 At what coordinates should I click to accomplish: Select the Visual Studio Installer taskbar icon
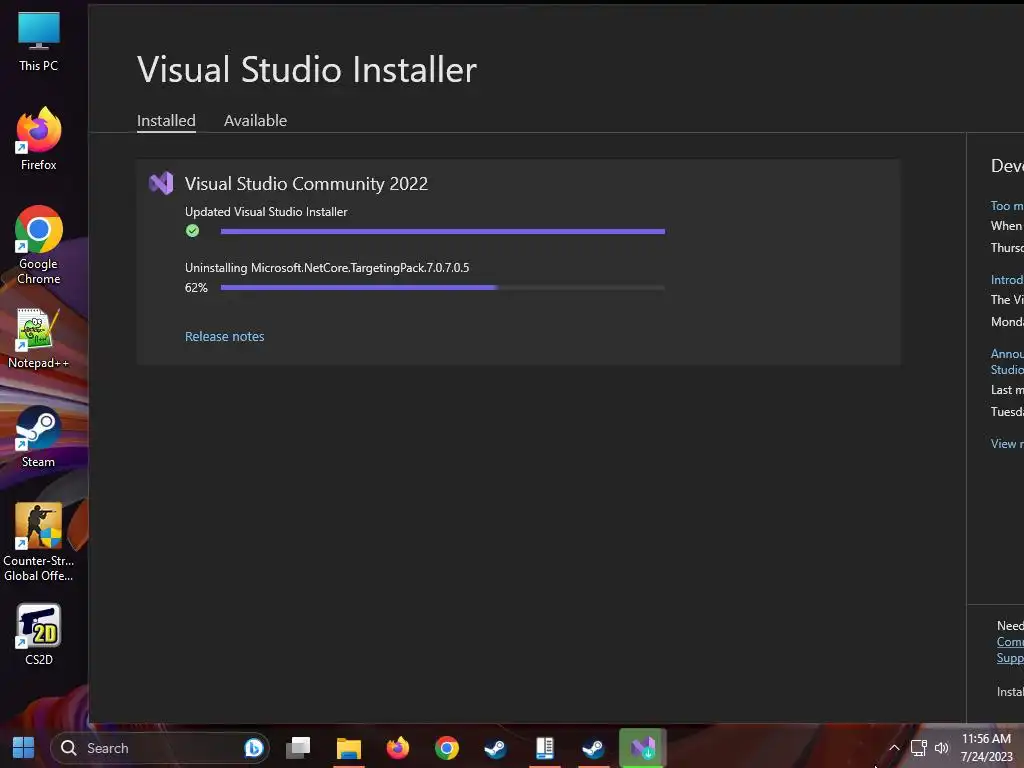click(643, 748)
